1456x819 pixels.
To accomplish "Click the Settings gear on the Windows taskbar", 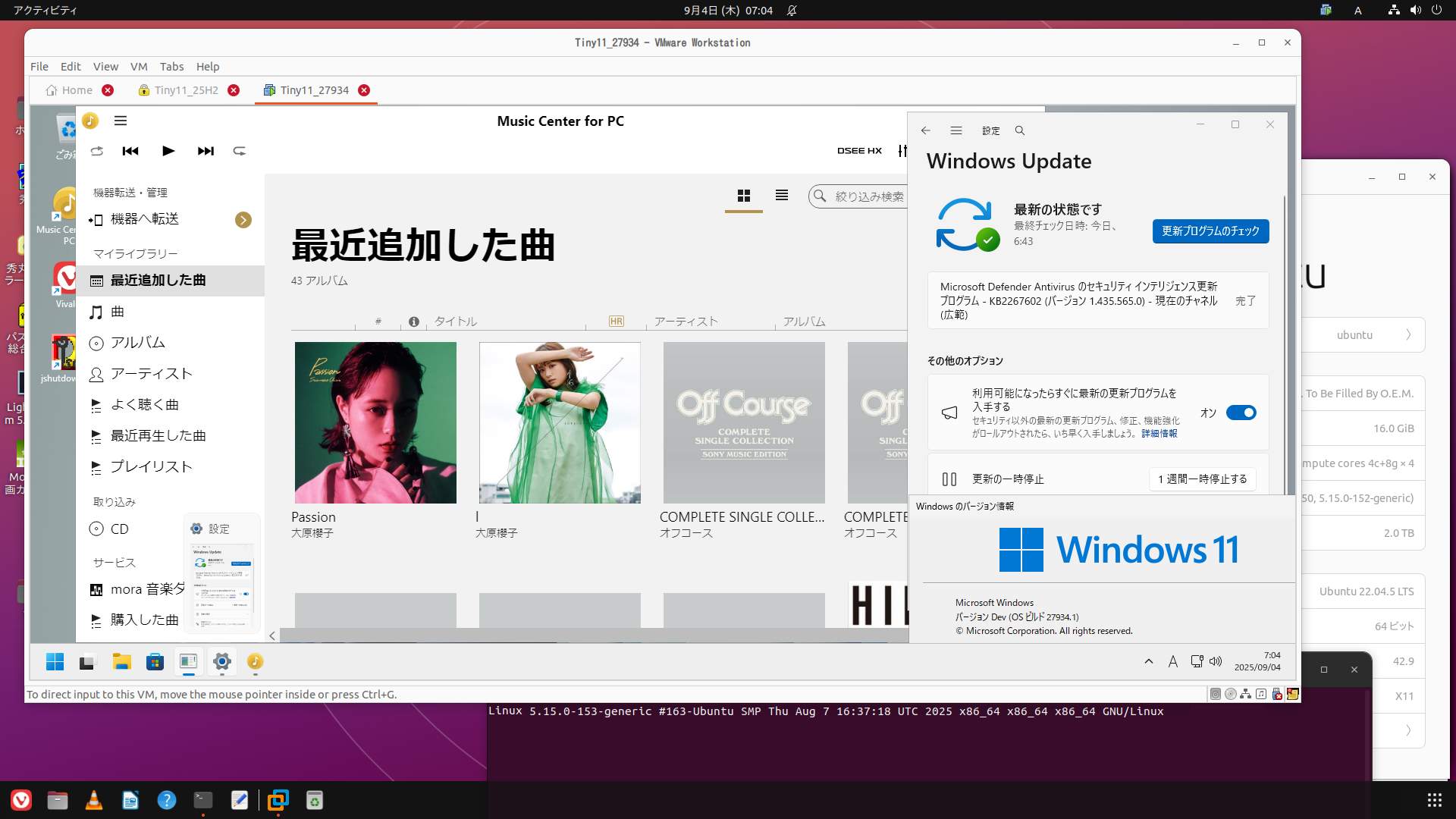I will click(222, 662).
